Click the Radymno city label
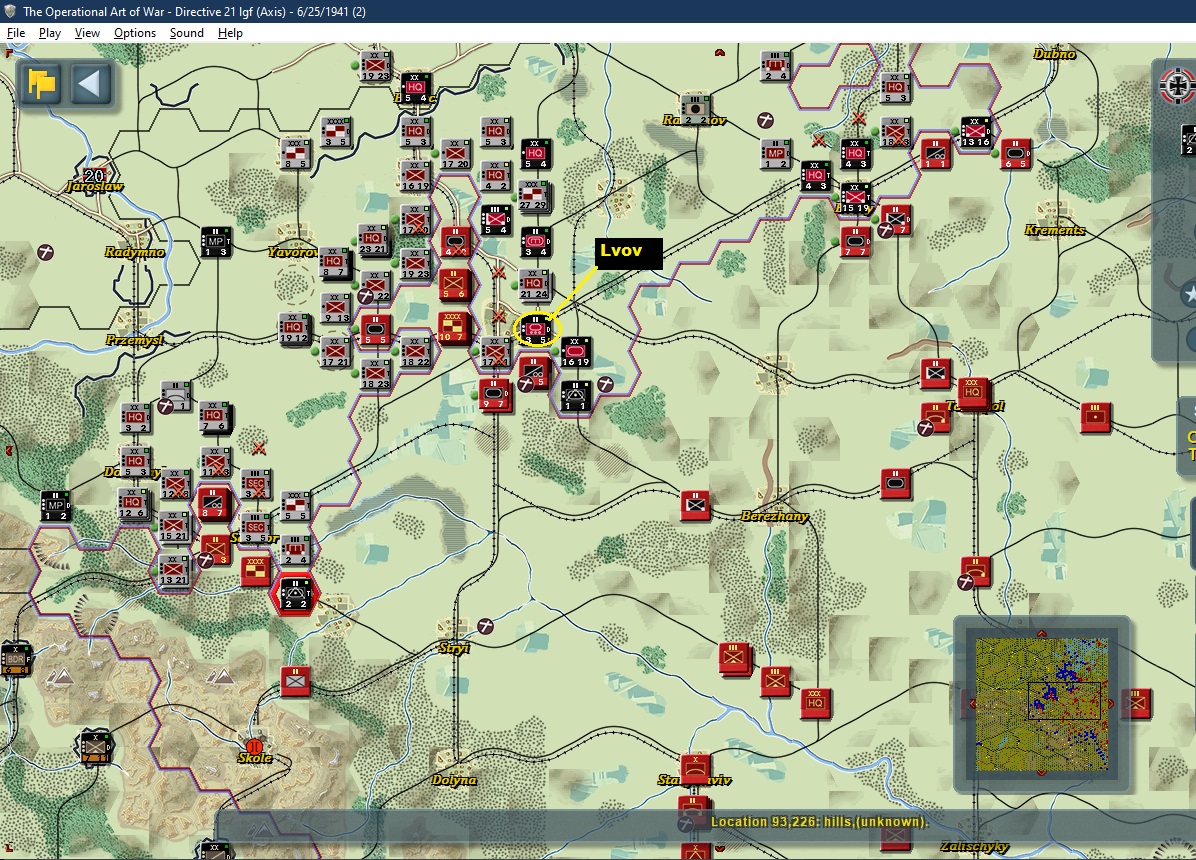 pos(134,252)
